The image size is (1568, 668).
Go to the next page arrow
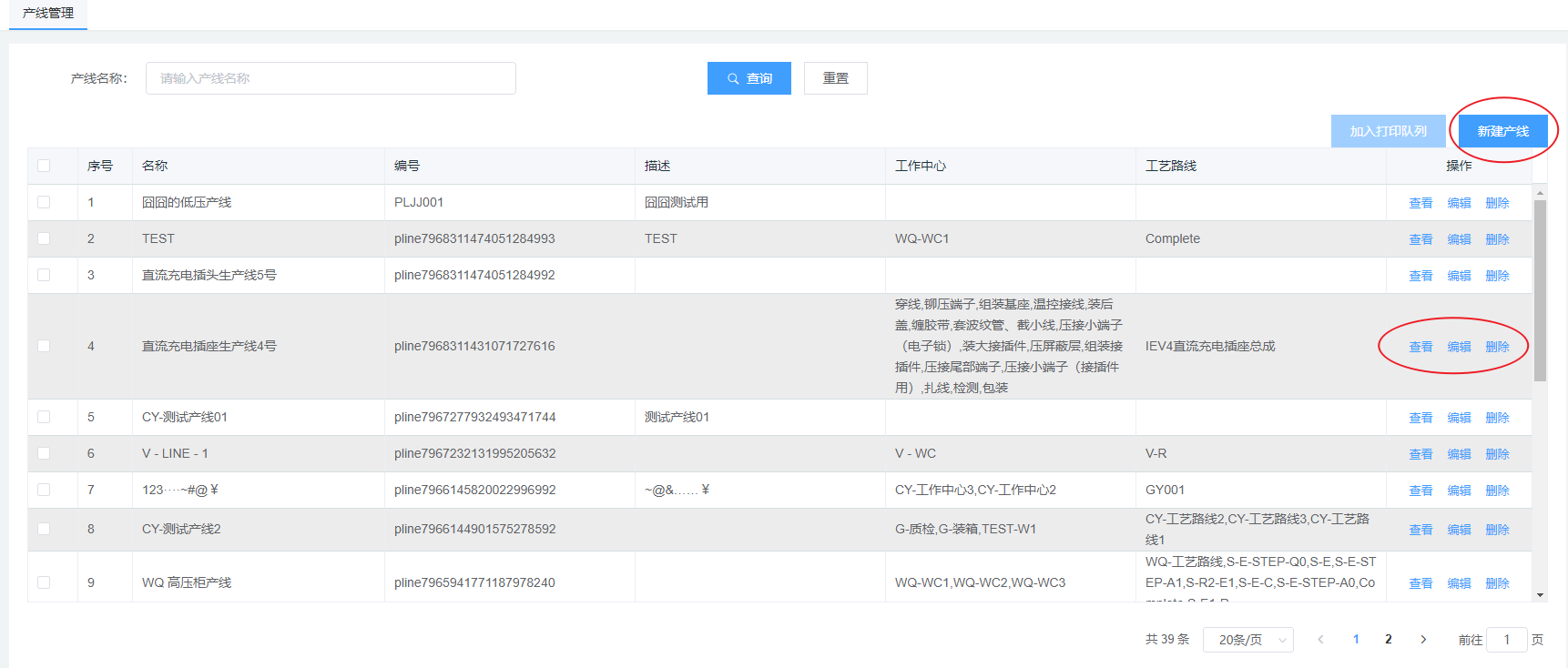1423,640
